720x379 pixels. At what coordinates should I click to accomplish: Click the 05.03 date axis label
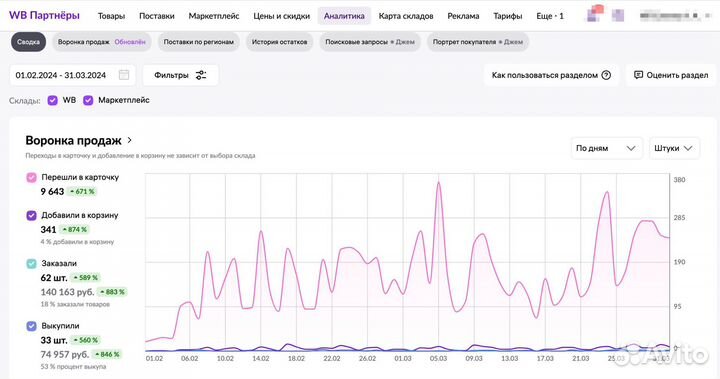(438, 358)
